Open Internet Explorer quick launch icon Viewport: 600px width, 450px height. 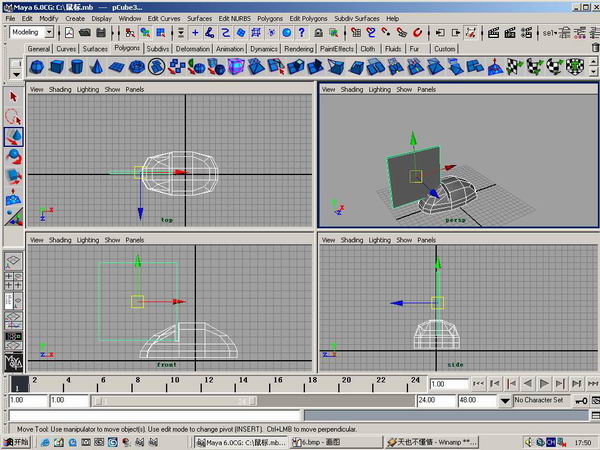45,443
